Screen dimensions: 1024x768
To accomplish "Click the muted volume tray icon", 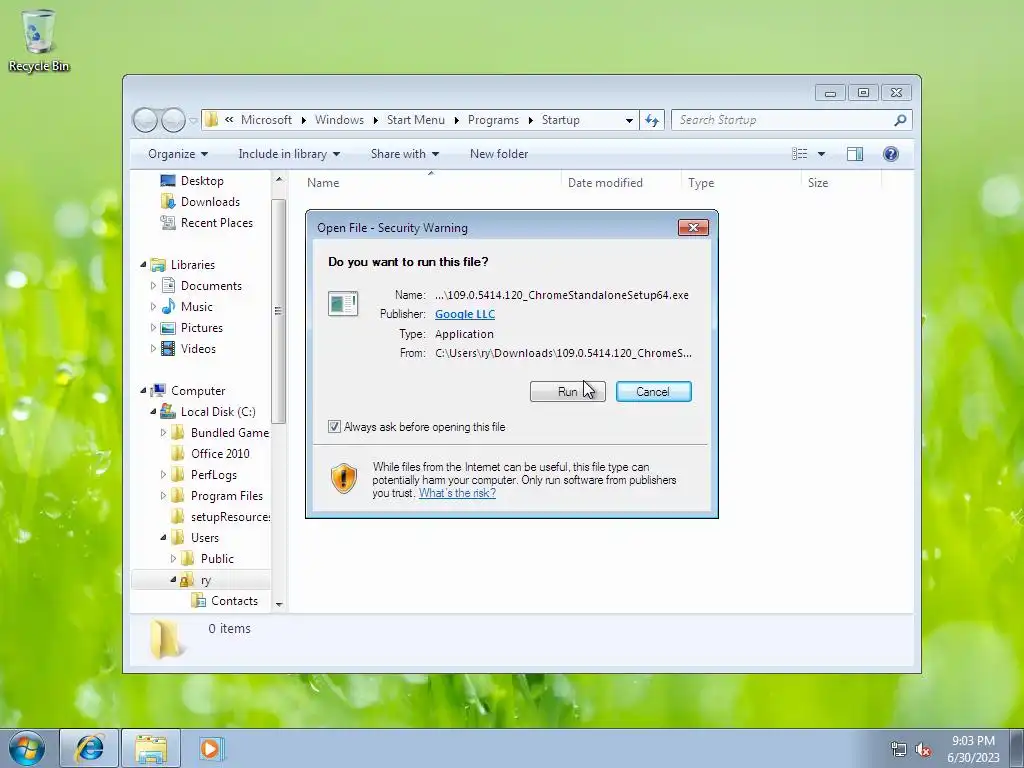I will [x=923, y=750].
